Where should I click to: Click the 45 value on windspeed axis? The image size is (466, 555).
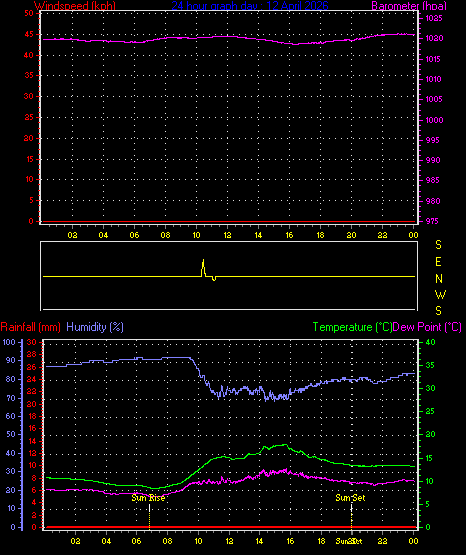pyautogui.click(x=29, y=34)
